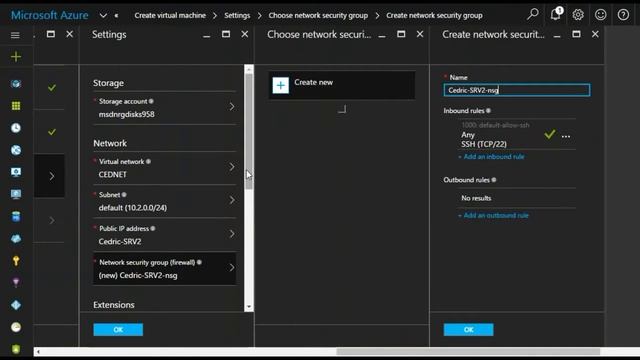Click the Network security group info icon

200,262
